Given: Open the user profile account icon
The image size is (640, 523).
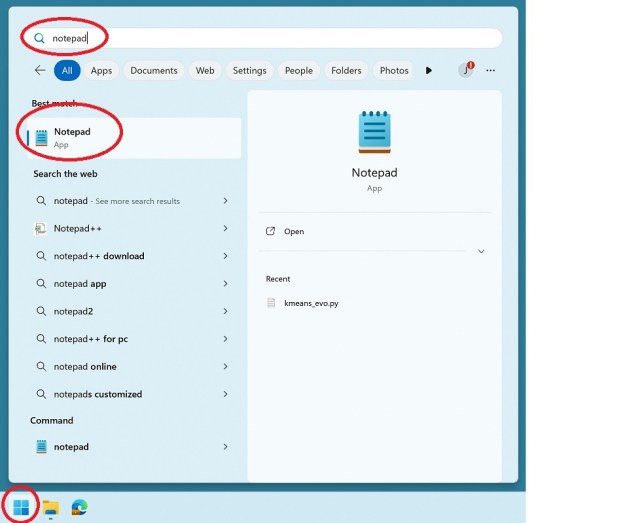Looking at the screenshot, I should [465, 71].
